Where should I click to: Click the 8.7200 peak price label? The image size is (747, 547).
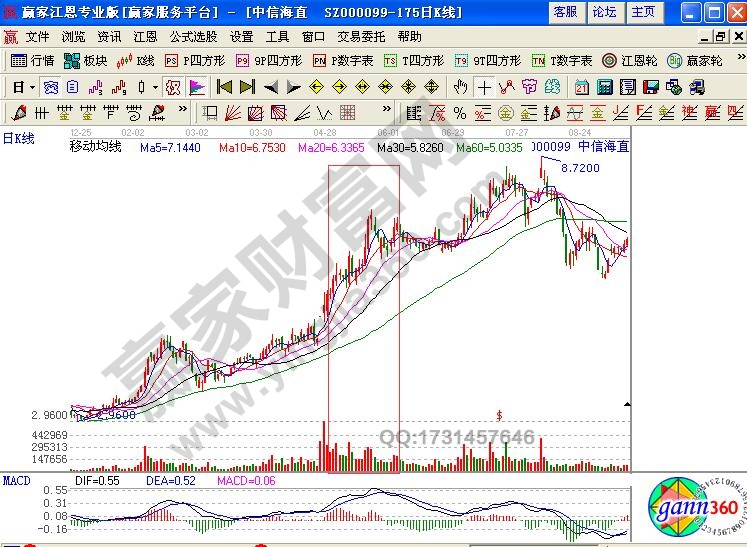pyautogui.click(x=580, y=169)
